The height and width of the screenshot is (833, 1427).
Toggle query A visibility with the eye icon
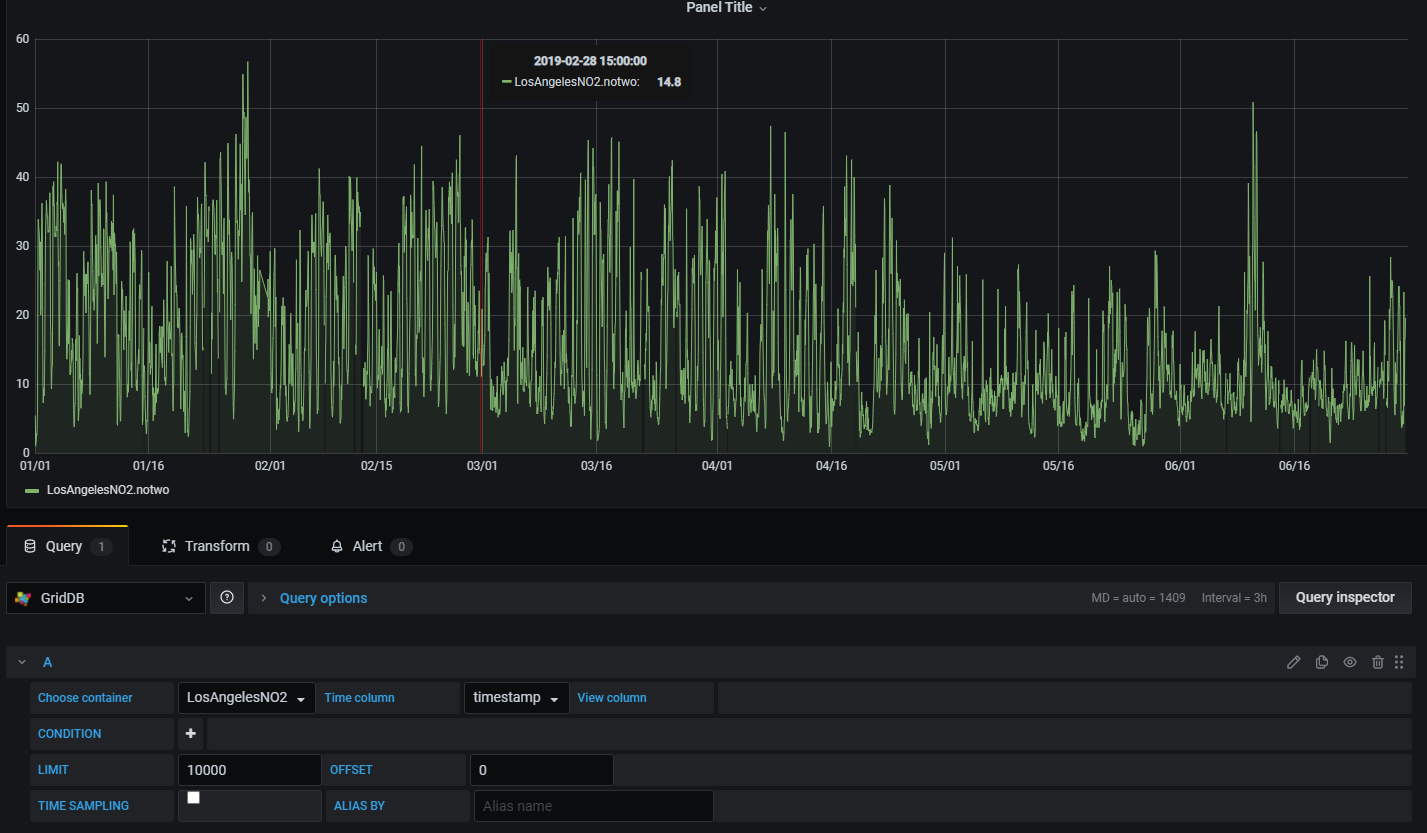1349,662
